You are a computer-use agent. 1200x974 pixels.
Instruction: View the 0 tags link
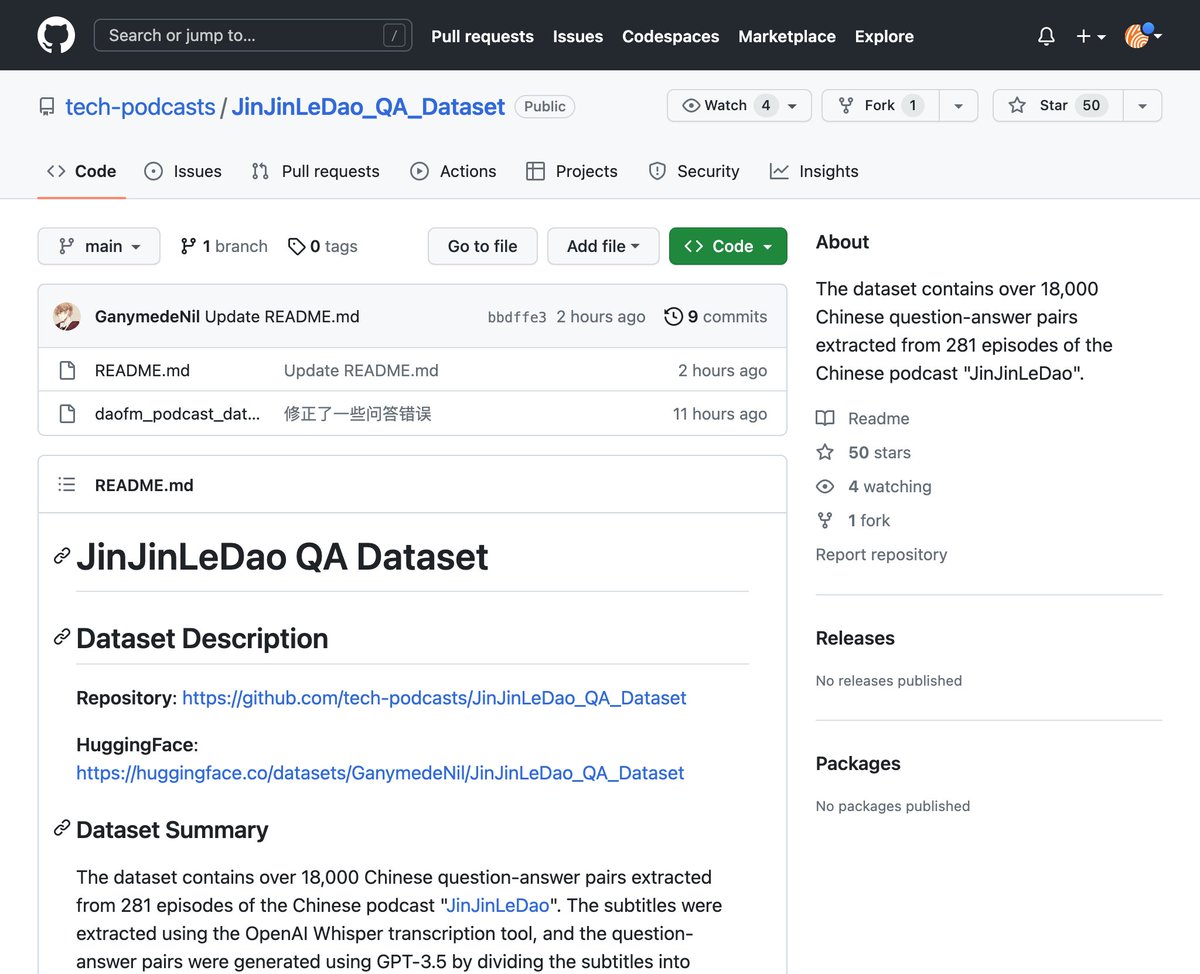click(322, 246)
